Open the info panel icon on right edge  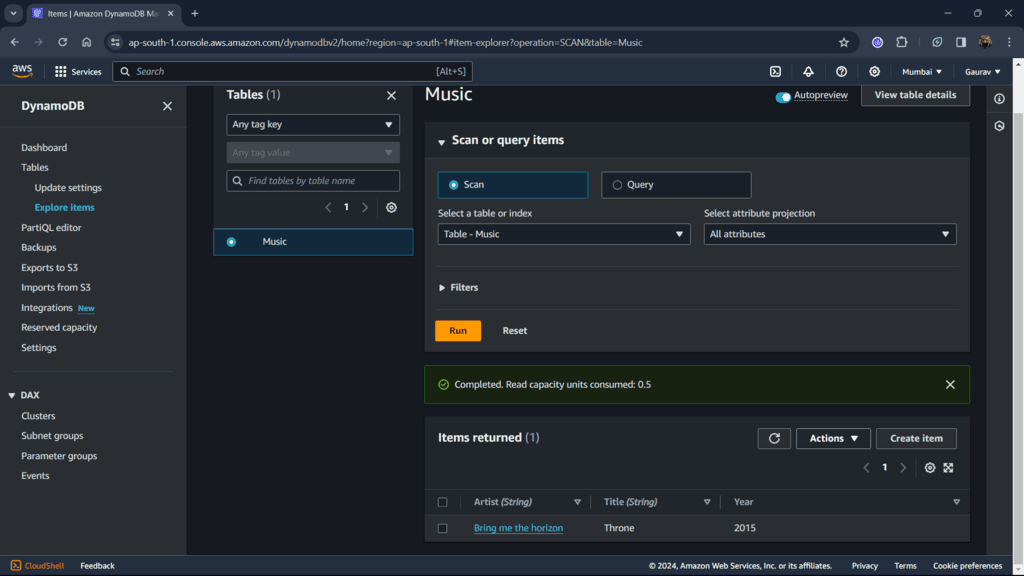pos(999,99)
